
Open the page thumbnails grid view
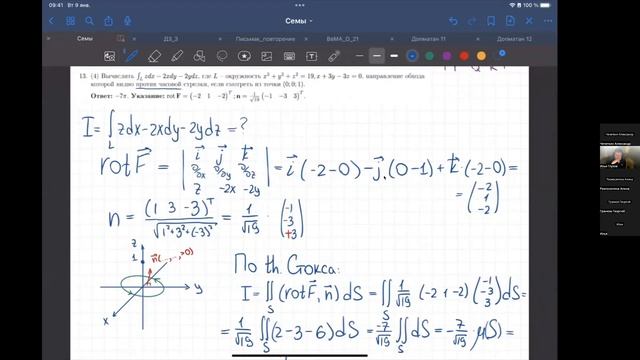(71, 21)
